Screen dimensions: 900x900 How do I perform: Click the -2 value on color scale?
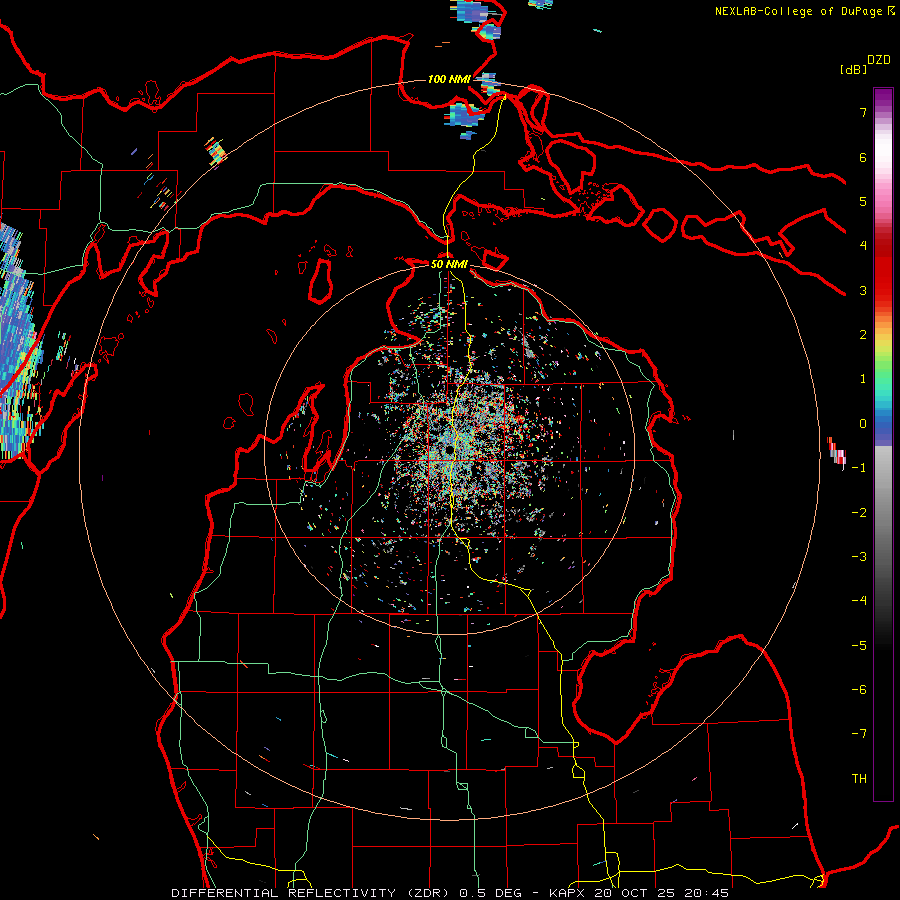tap(859, 513)
